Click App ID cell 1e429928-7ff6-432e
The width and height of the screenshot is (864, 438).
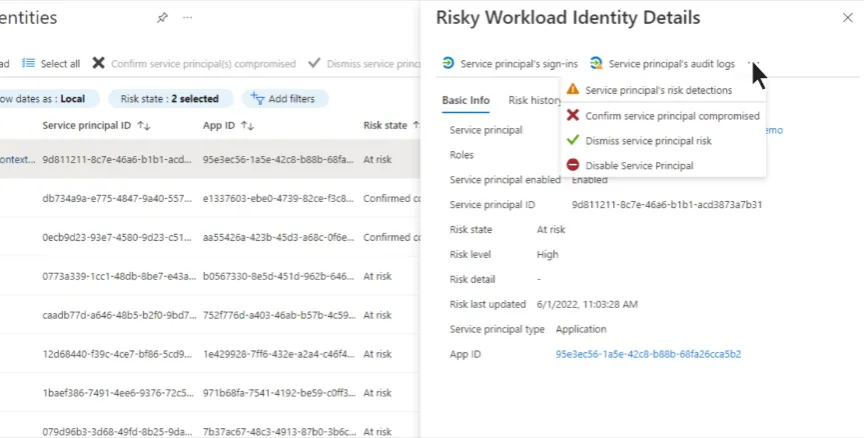pos(278,354)
